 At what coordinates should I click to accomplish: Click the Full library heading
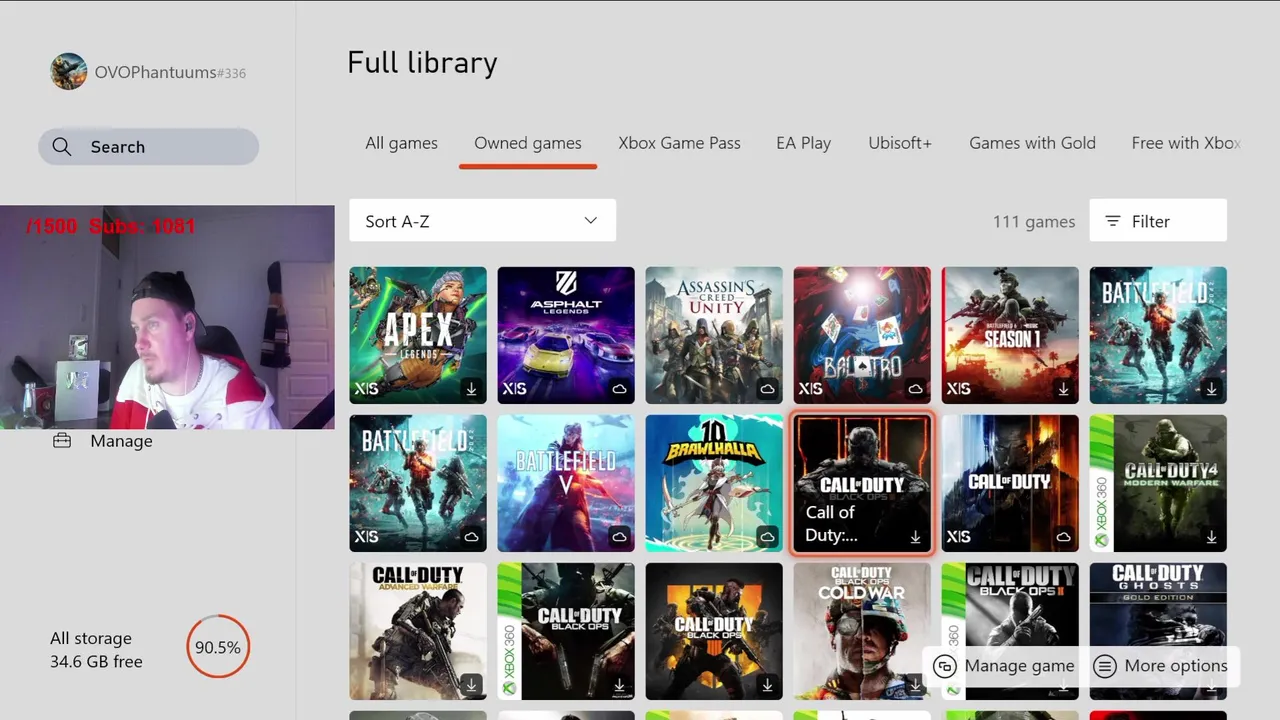[422, 63]
